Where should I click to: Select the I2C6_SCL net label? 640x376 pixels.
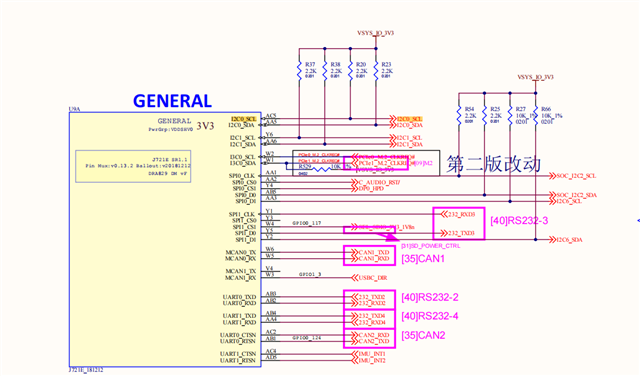tap(569, 202)
